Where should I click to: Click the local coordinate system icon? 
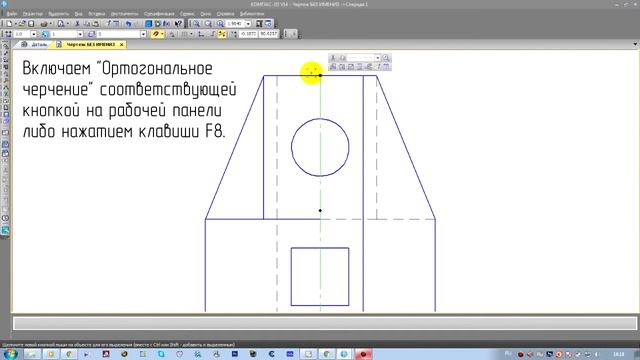pos(201,34)
